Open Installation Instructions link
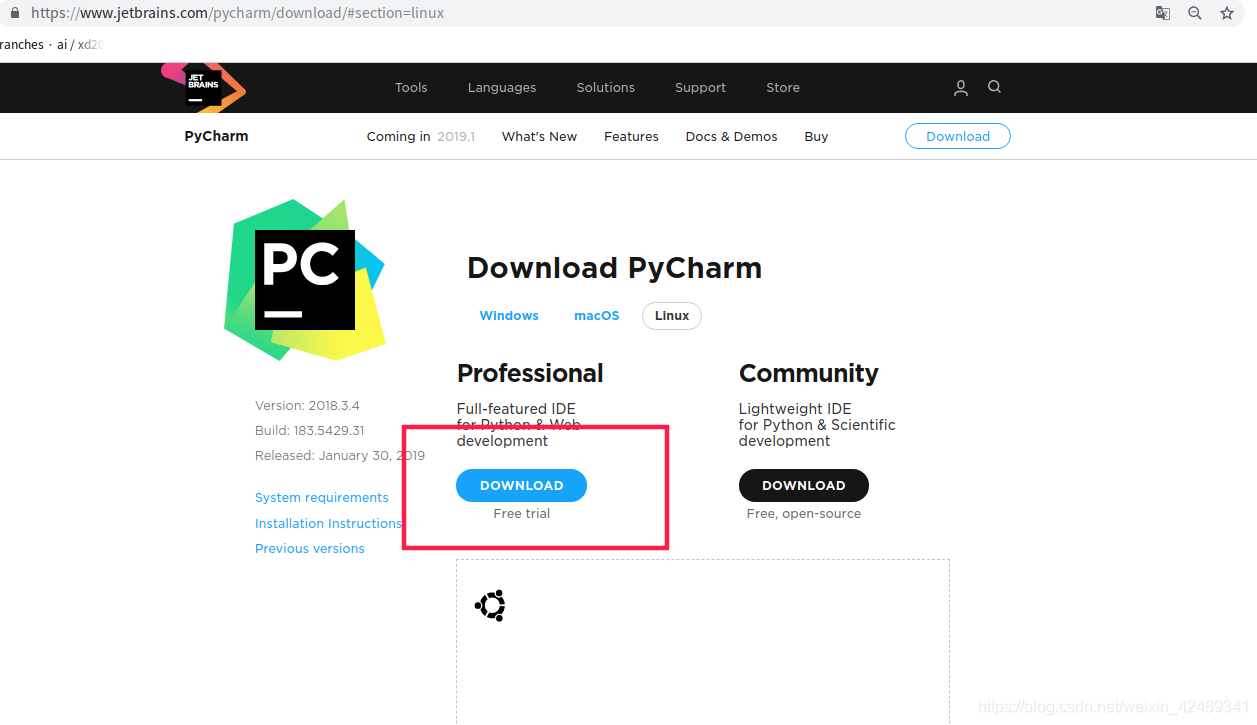 (x=328, y=523)
